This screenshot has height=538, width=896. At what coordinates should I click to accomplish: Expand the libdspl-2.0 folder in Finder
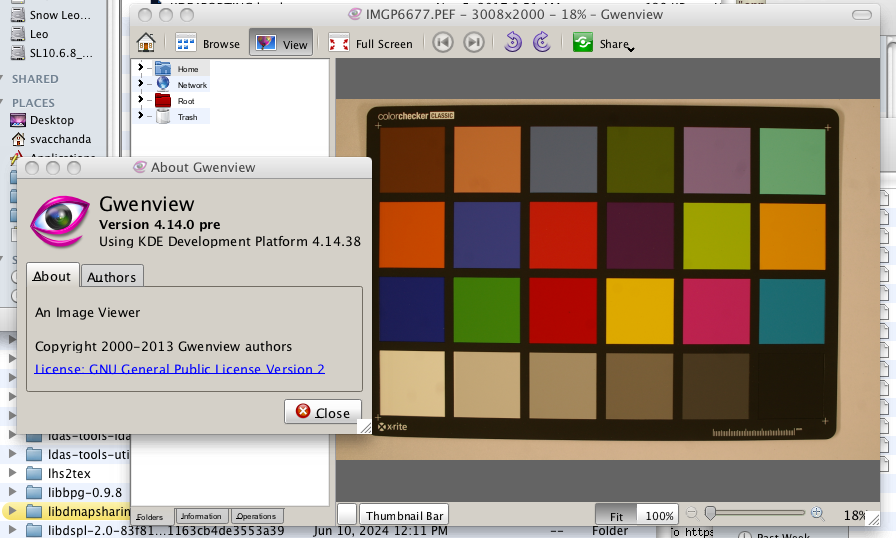pyautogui.click(x=12, y=529)
